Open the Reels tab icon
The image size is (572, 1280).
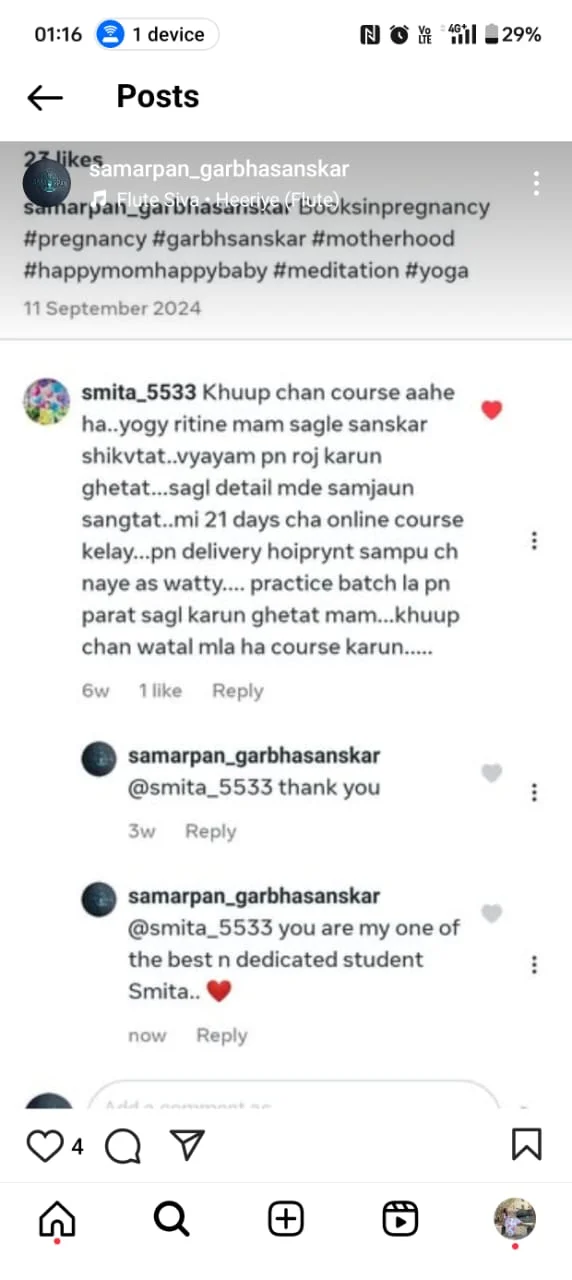tap(400, 1218)
